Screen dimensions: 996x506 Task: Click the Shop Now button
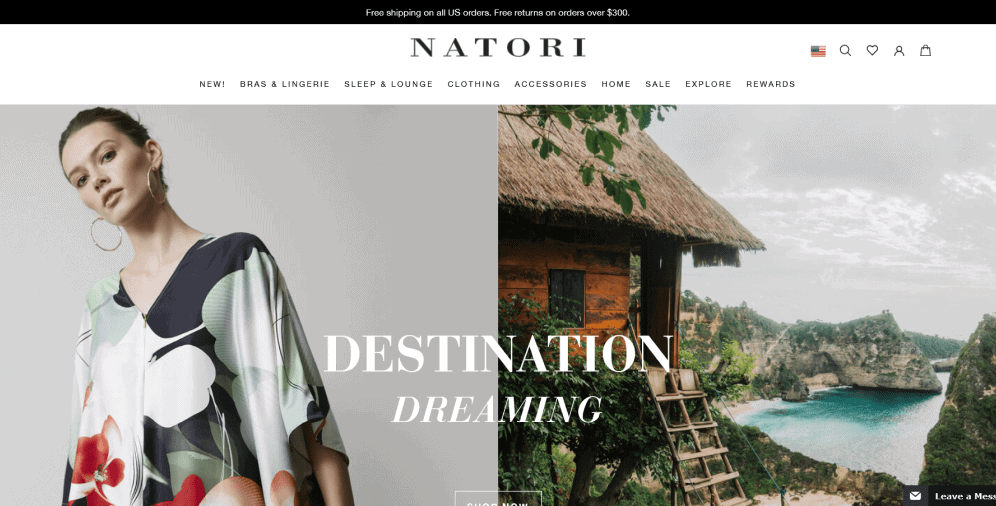click(x=498, y=498)
